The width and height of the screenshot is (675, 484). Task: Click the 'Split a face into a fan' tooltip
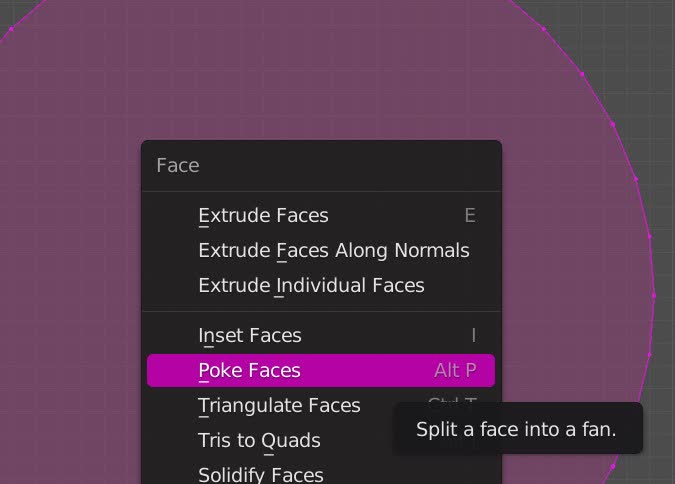pos(517,430)
